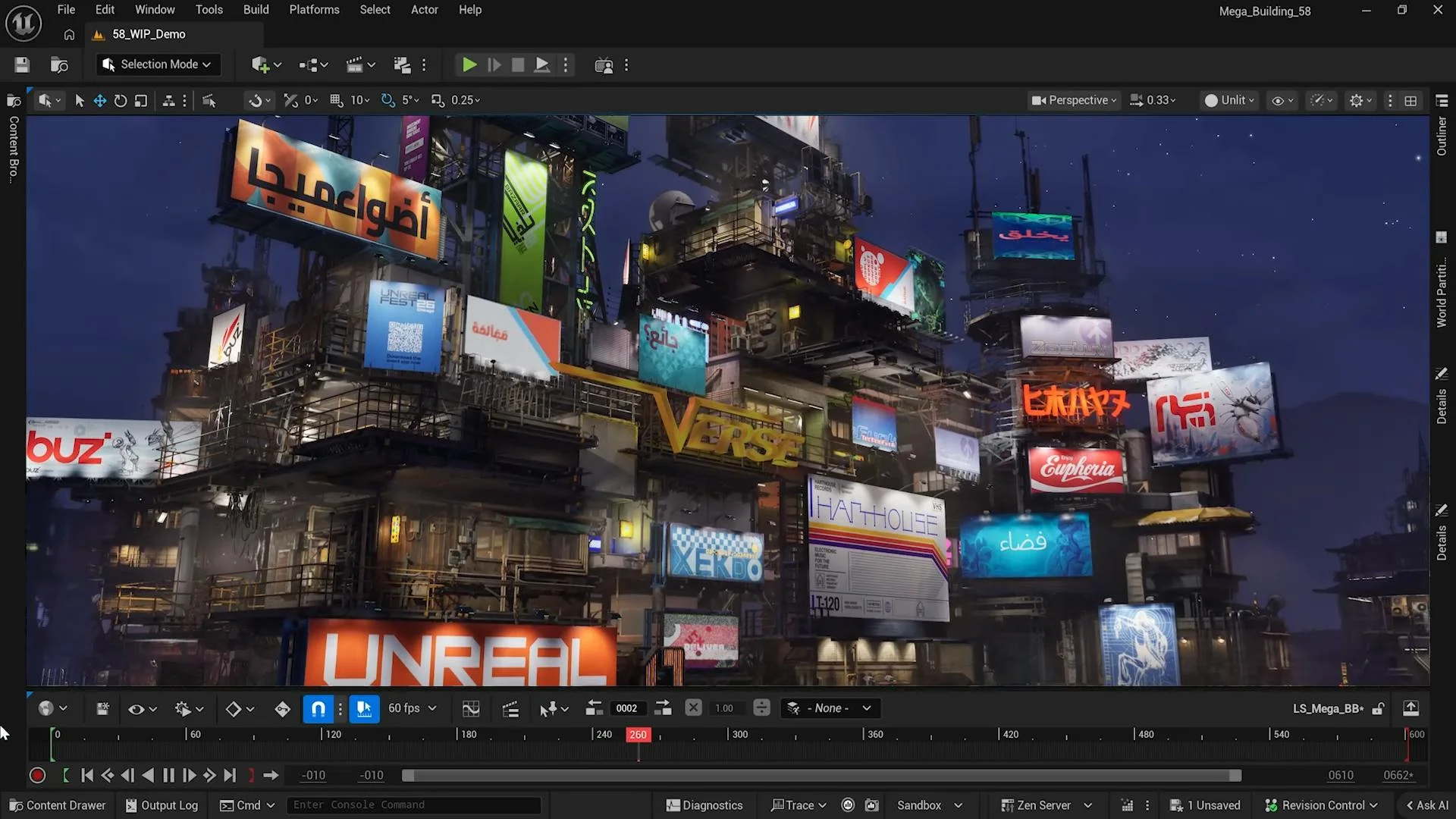Screen dimensions: 1456x819
Task: Click the Enter Console Command field
Action: point(413,805)
